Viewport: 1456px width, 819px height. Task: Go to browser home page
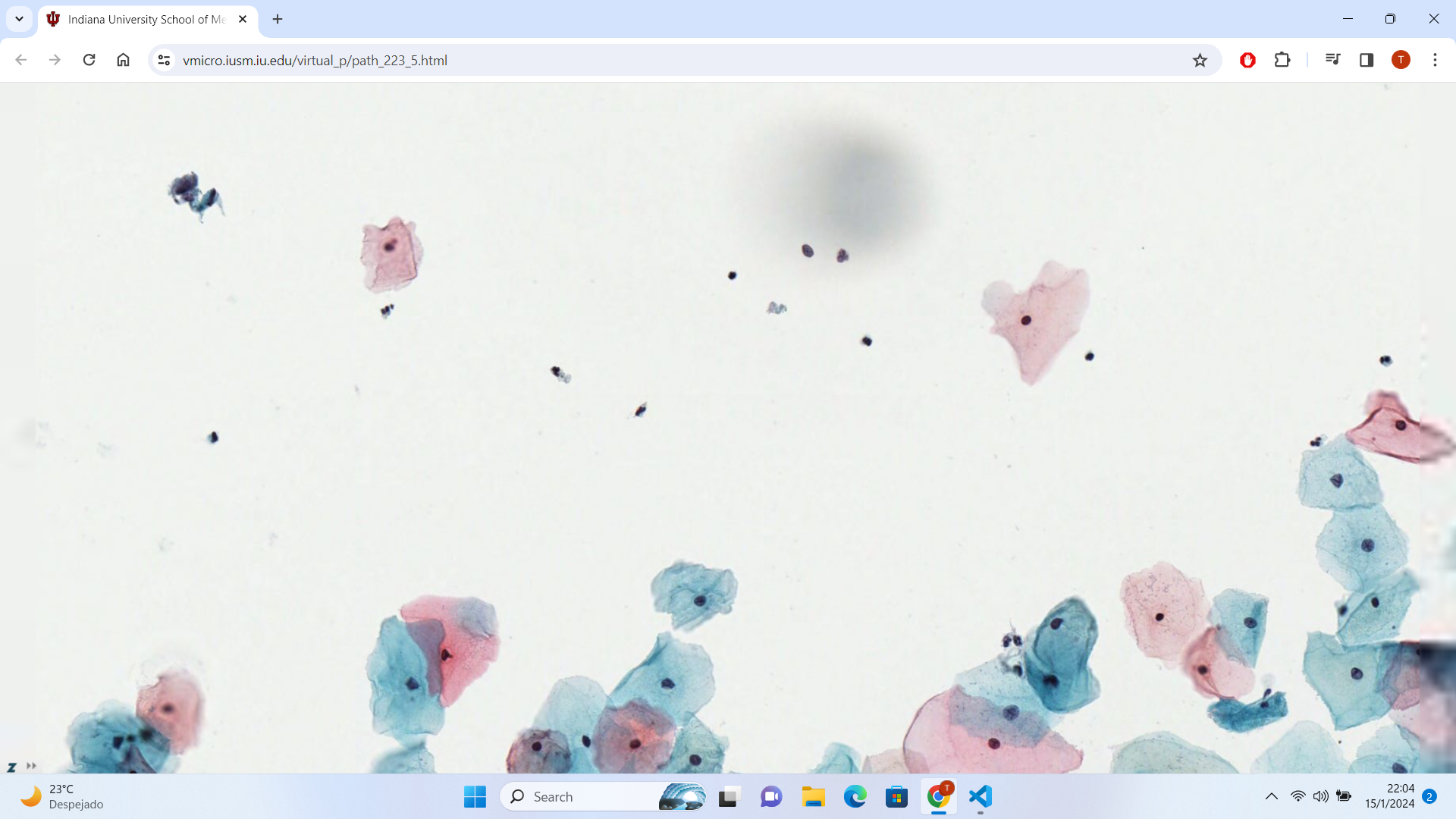(123, 60)
